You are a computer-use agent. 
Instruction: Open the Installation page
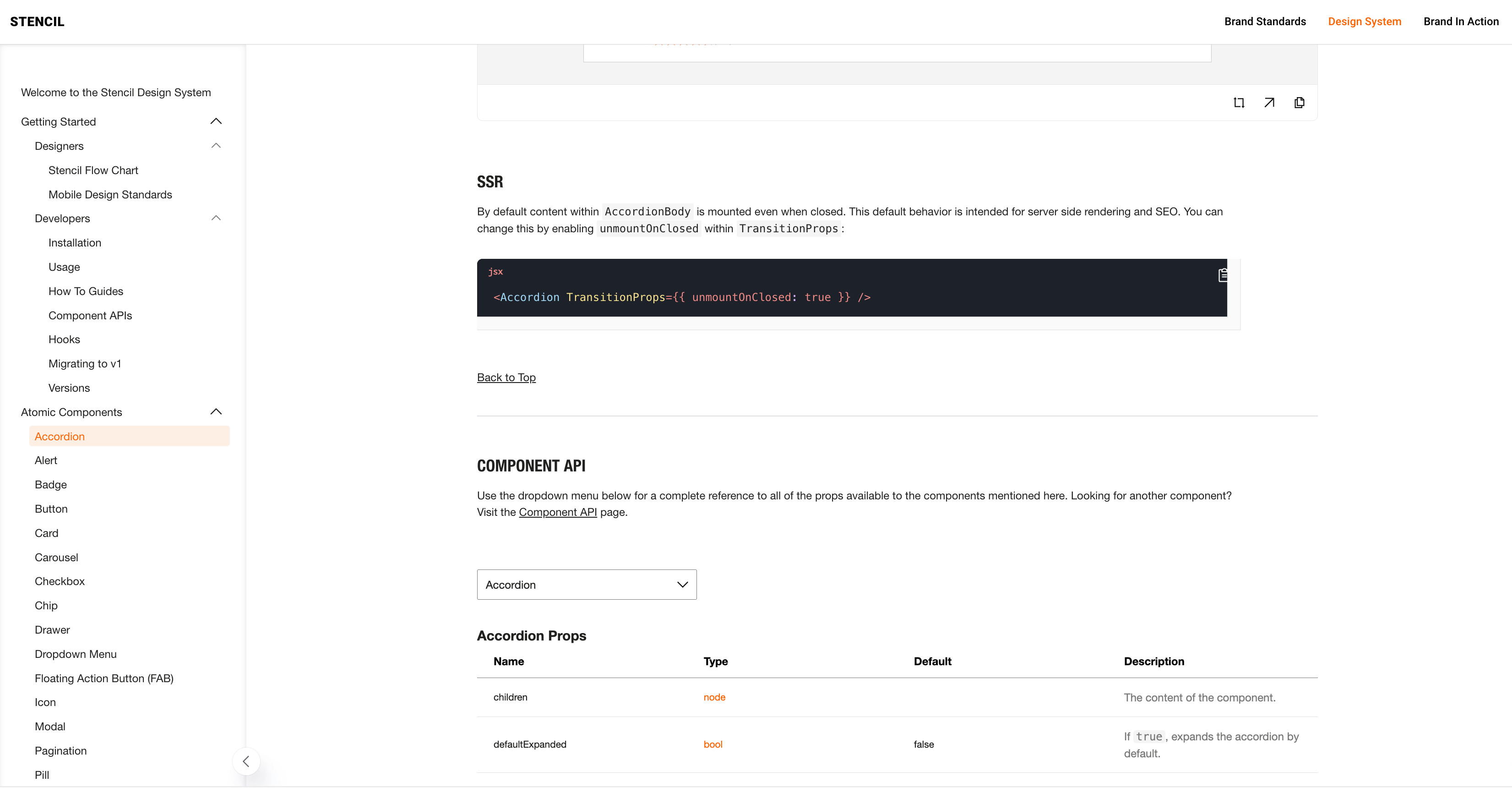click(75, 242)
